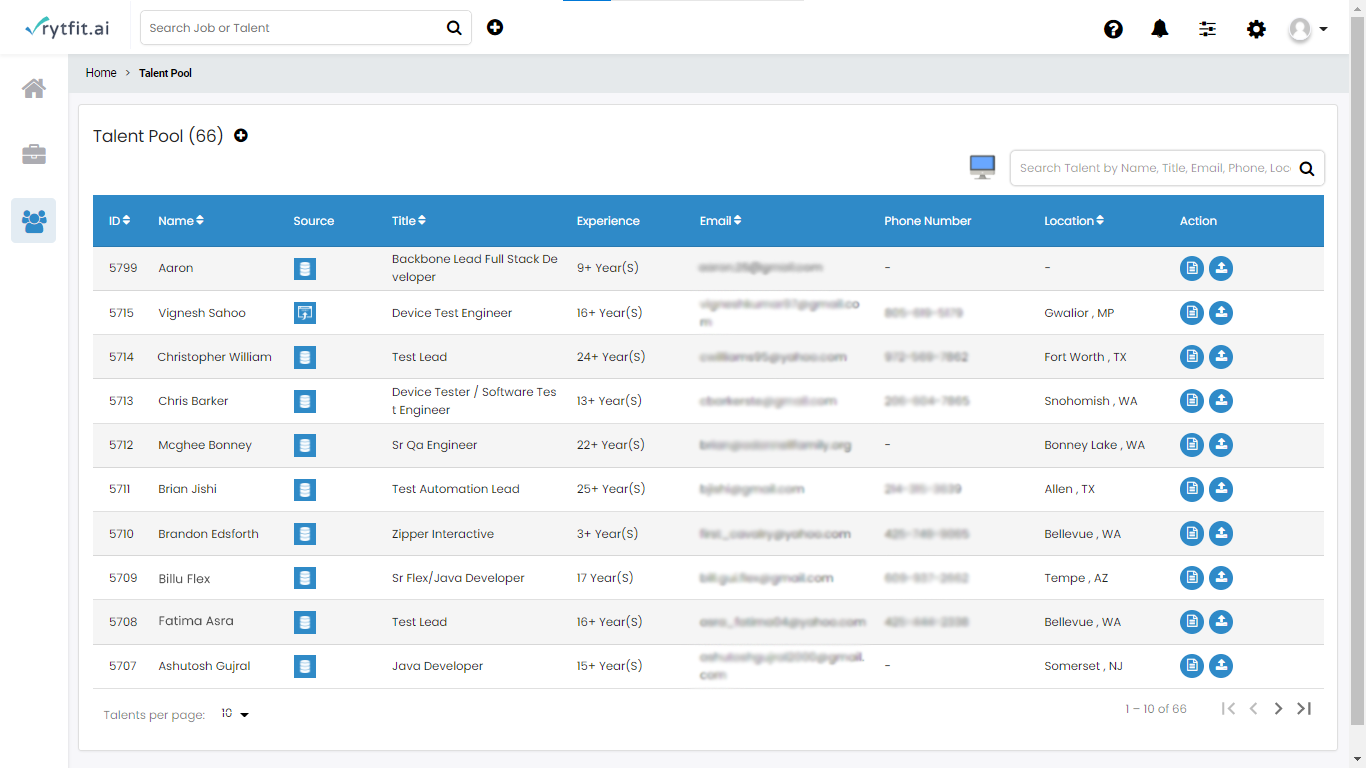The width and height of the screenshot is (1366, 768).
Task: View document icon for Ashutosh Gujral
Action: tap(1192, 666)
